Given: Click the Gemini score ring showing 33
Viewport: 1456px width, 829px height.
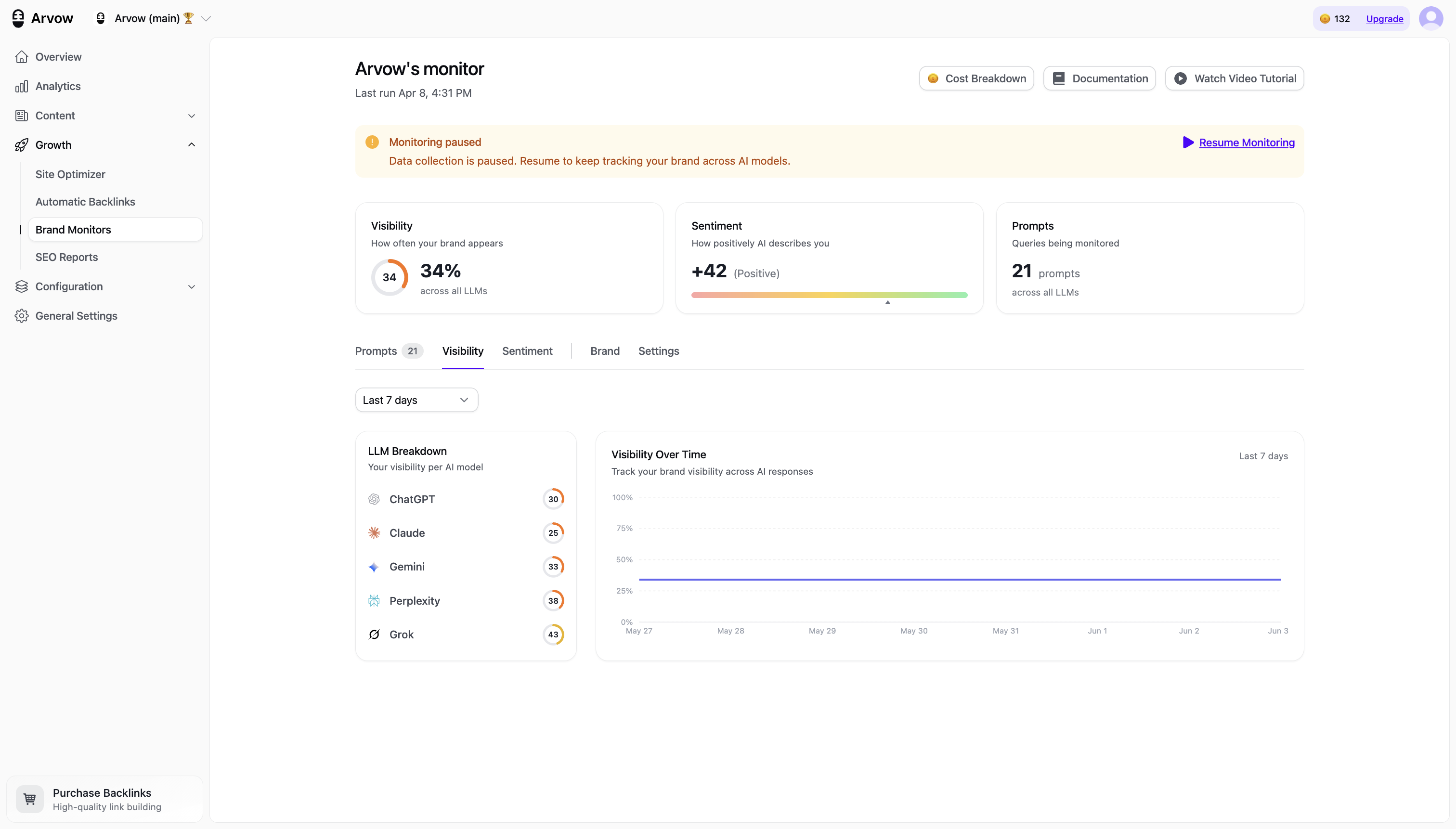Looking at the screenshot, I should (553, 567).
